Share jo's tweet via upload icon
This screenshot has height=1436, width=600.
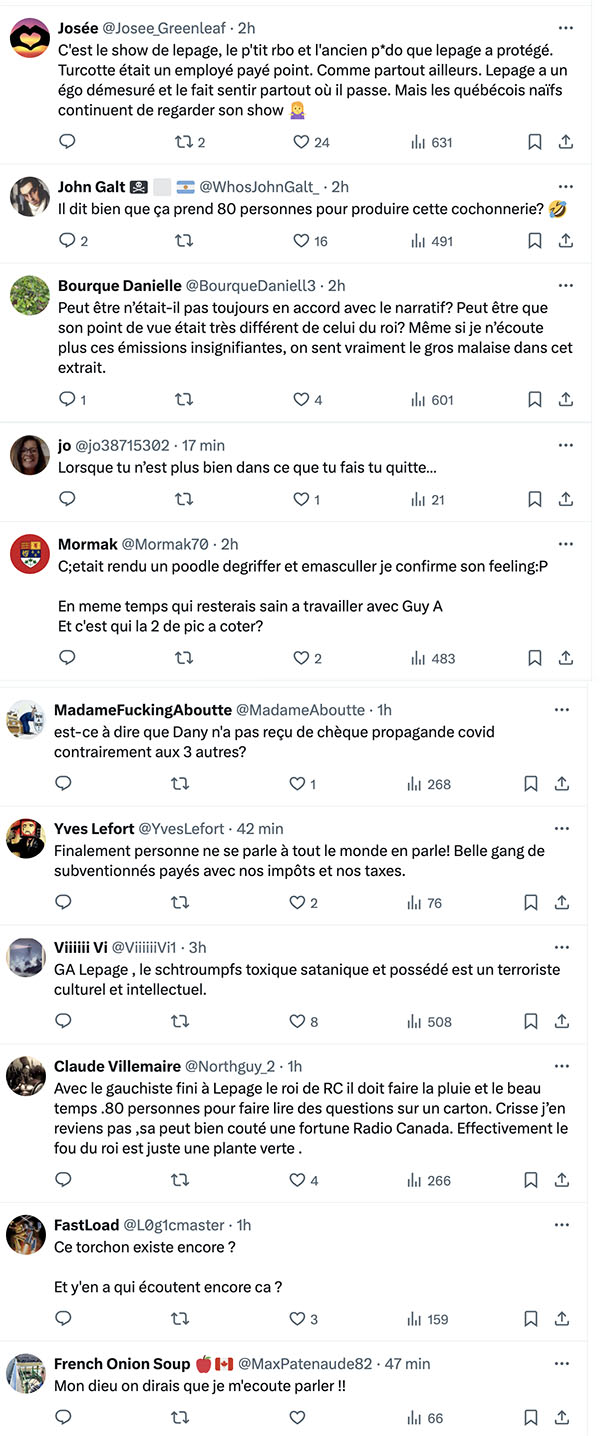click(x=566, y=498)
